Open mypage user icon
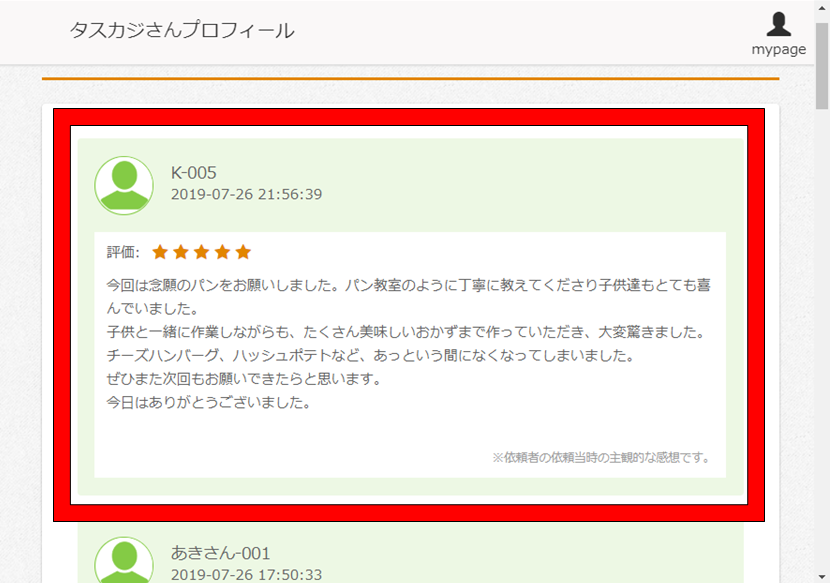 tap(779, 24)
